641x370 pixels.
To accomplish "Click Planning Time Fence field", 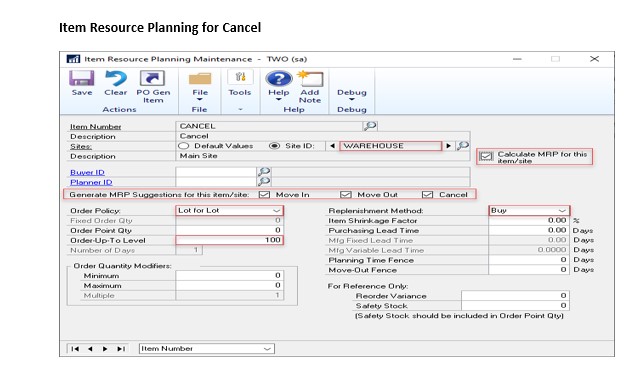I will pyautogui.click(x=529, y=260).
